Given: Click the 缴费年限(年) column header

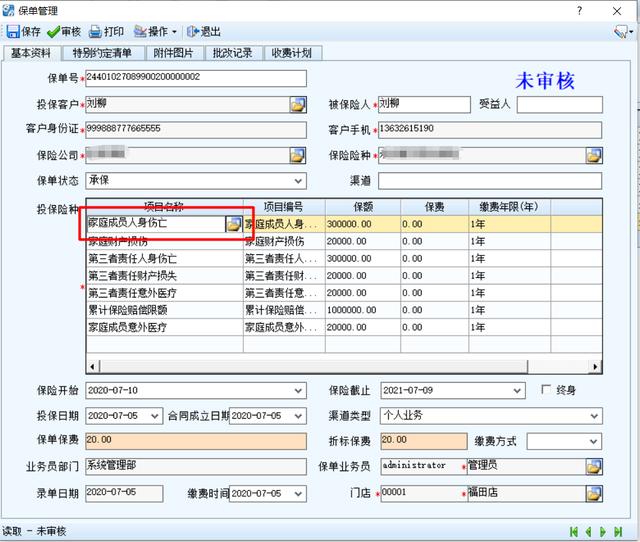Looking at the screenshot, I should point(509,207).
